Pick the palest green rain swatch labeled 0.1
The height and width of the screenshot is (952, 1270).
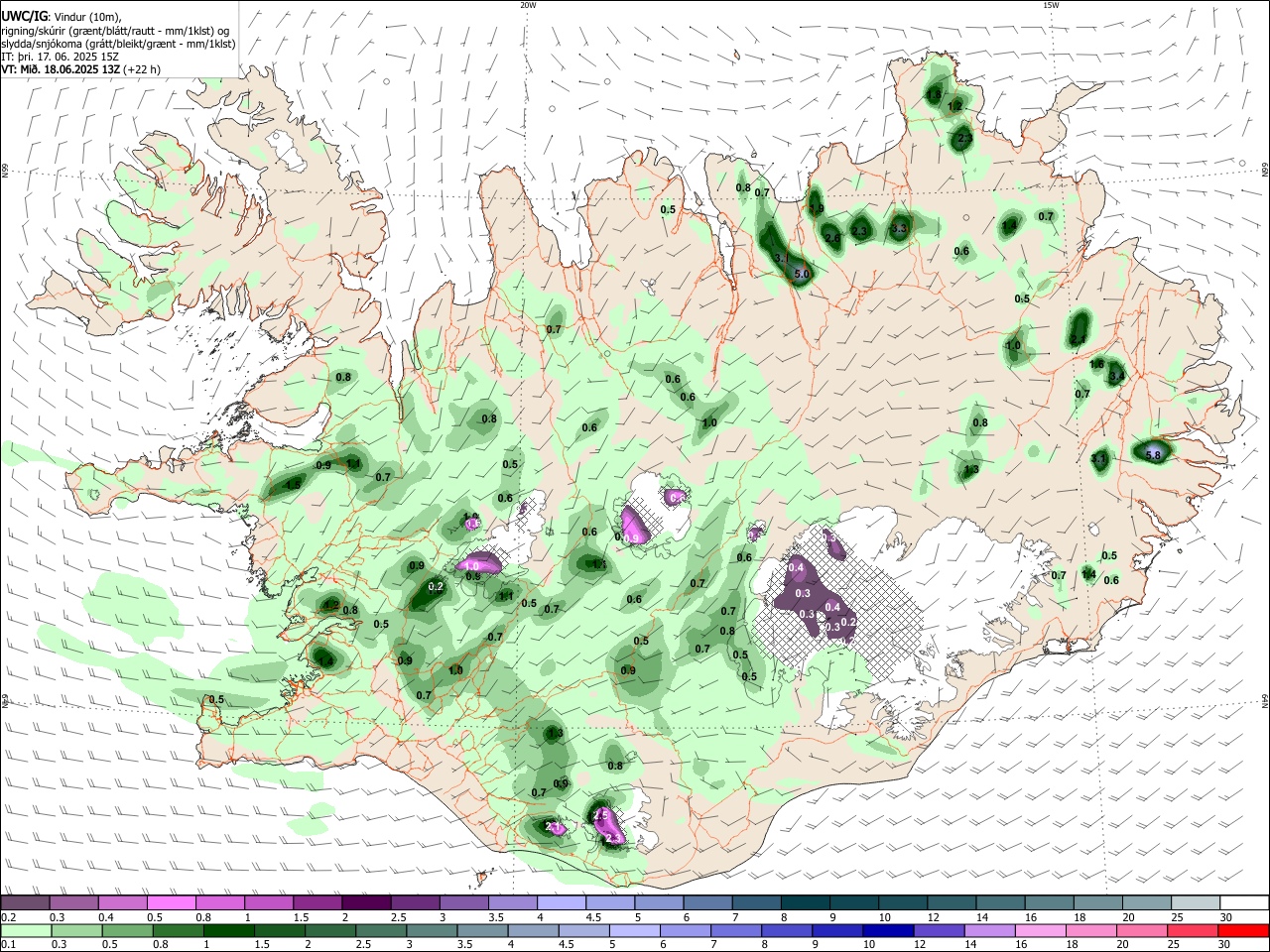click(24, 930)
